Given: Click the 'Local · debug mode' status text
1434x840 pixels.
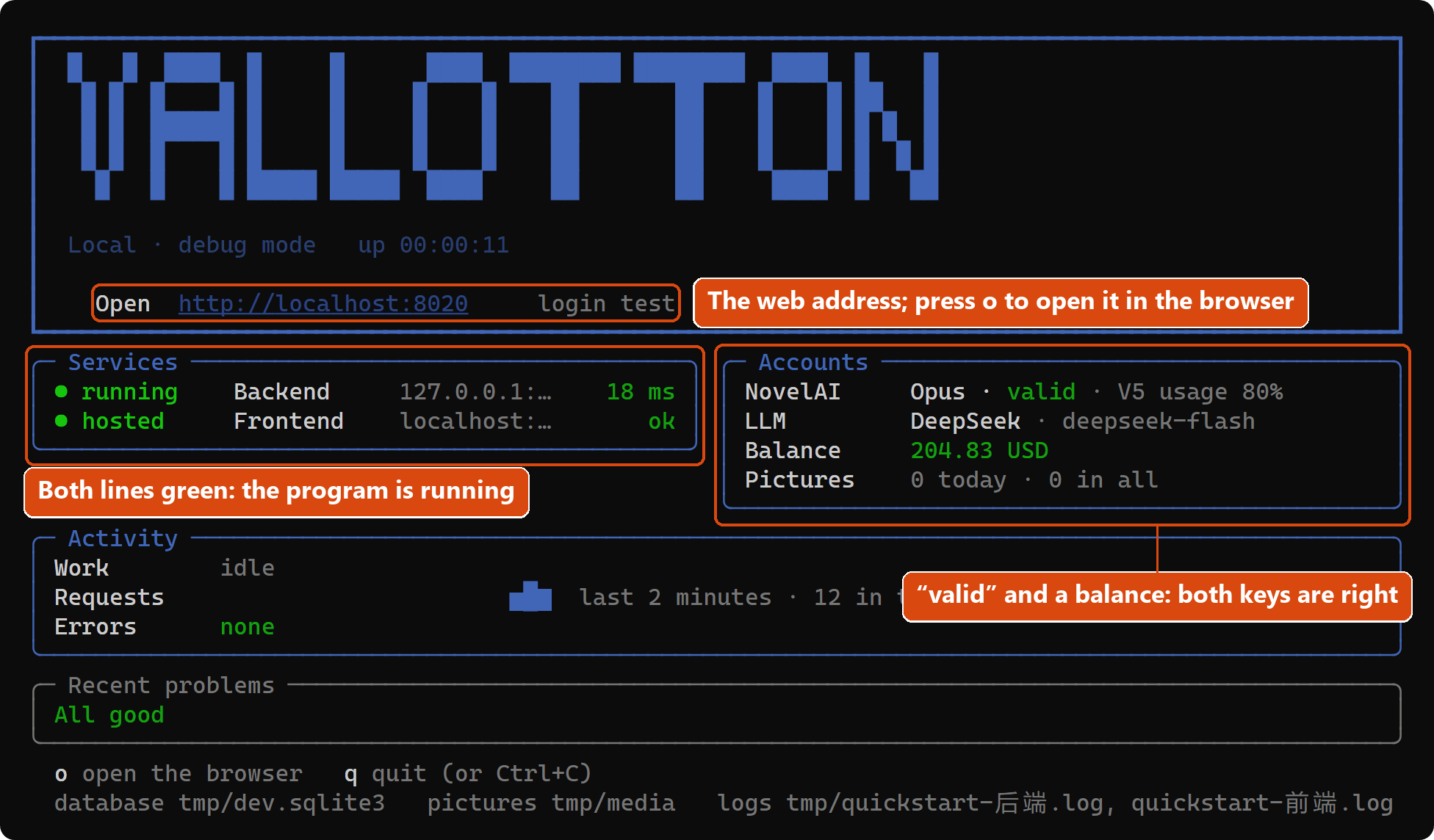Looking at the screenshot, I should 192,245.
